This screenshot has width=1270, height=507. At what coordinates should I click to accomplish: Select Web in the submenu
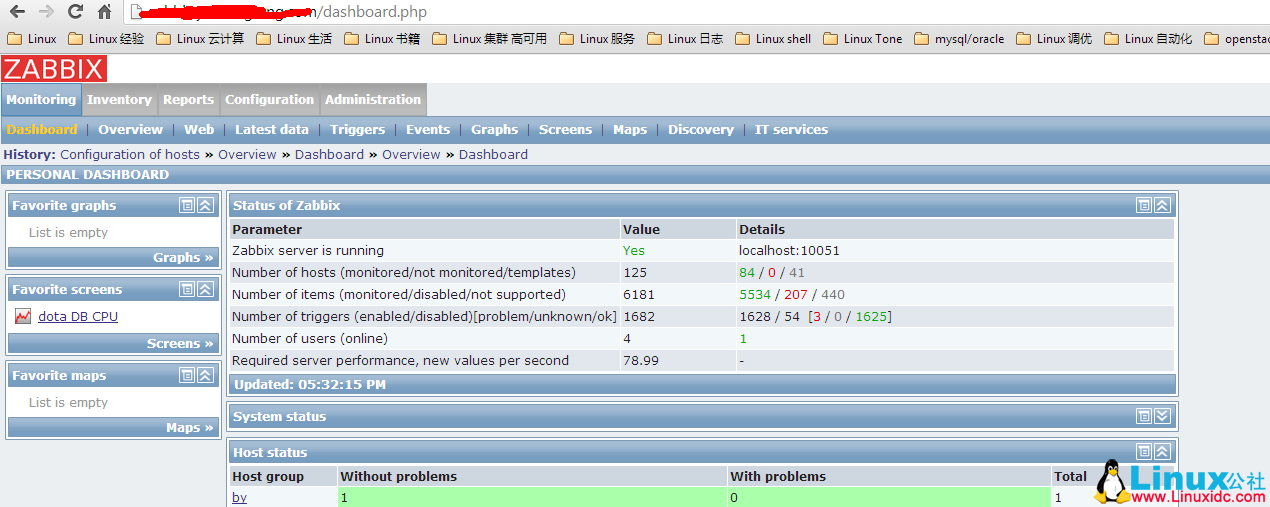[x=199, y=129]
